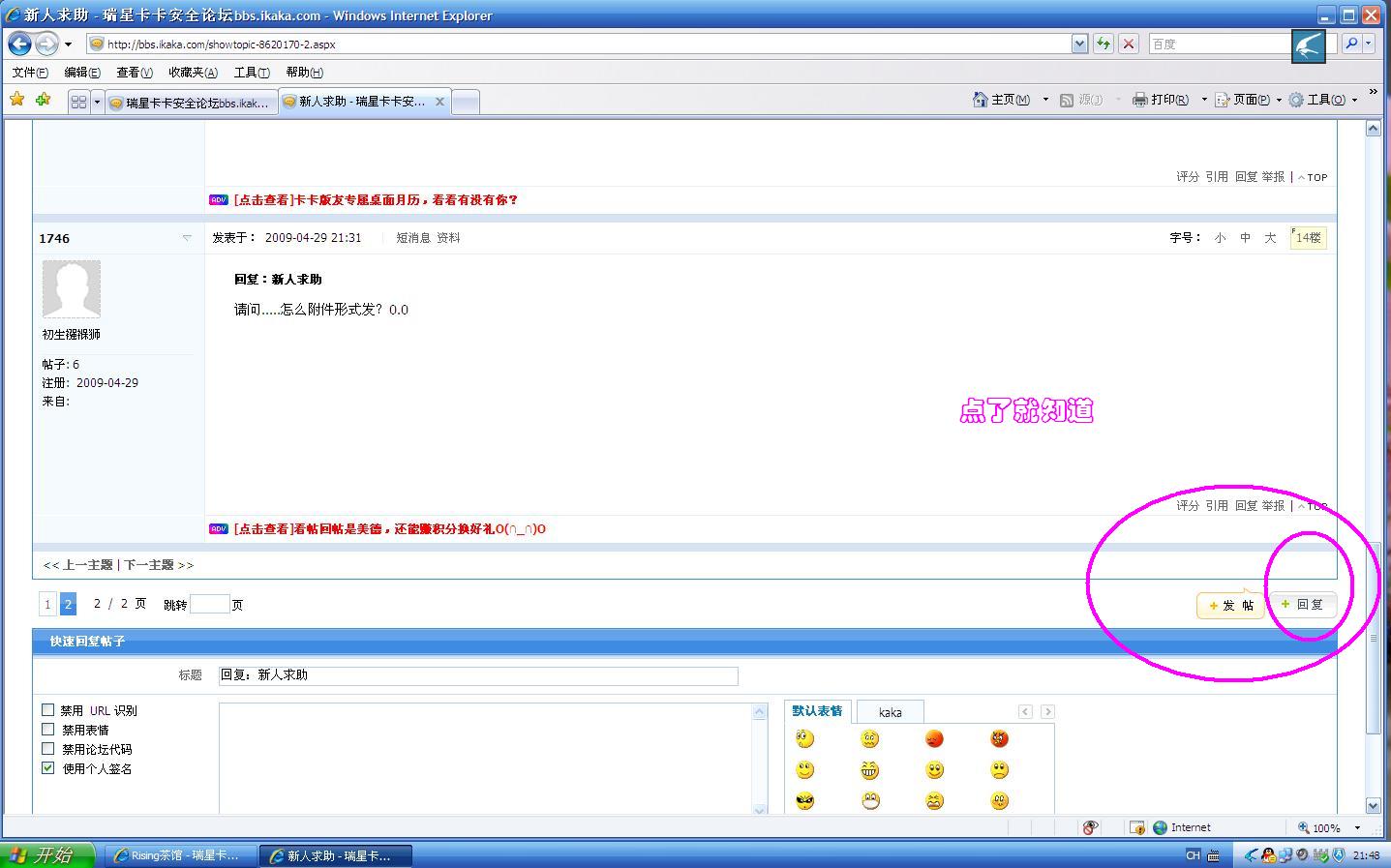Set font size to 大
The image size is (1391, 868).
pos(1270,238)
